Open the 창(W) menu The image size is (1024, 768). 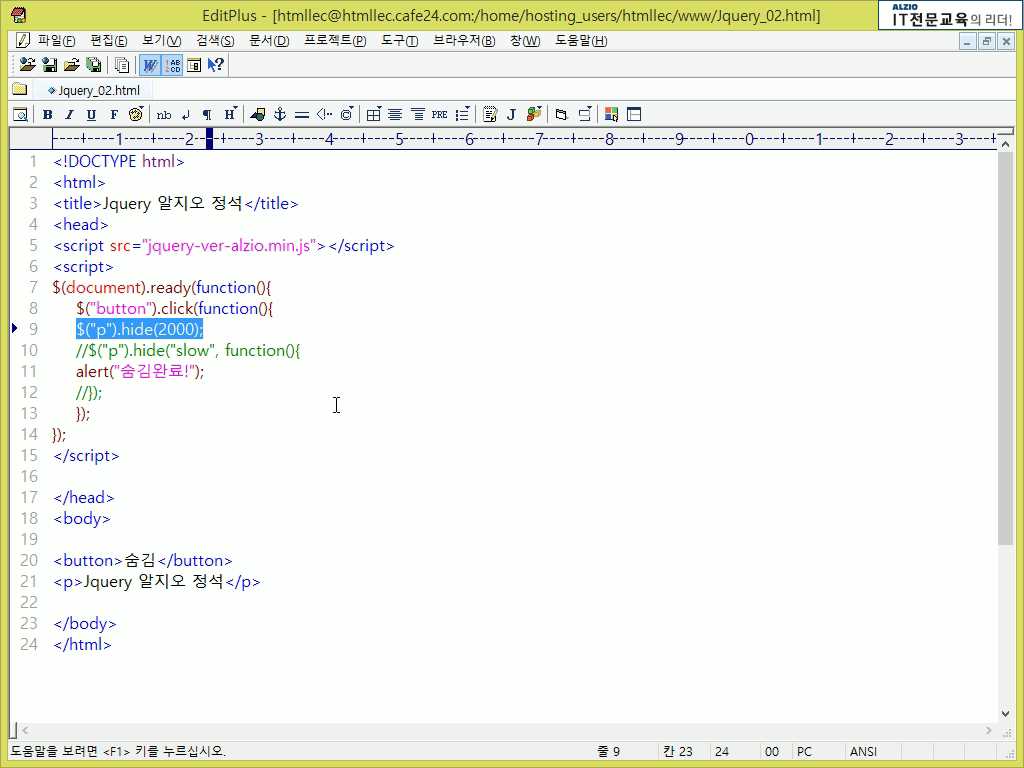[x=525, y=40]
